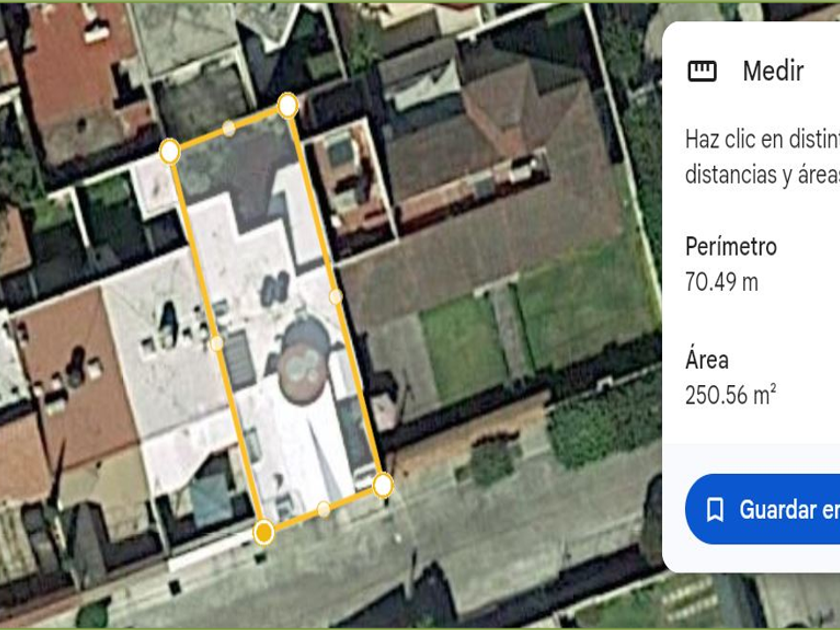Click the midpoint handle on the bottom edge
The width and height of the screenshot is (840, 630).
324,509
